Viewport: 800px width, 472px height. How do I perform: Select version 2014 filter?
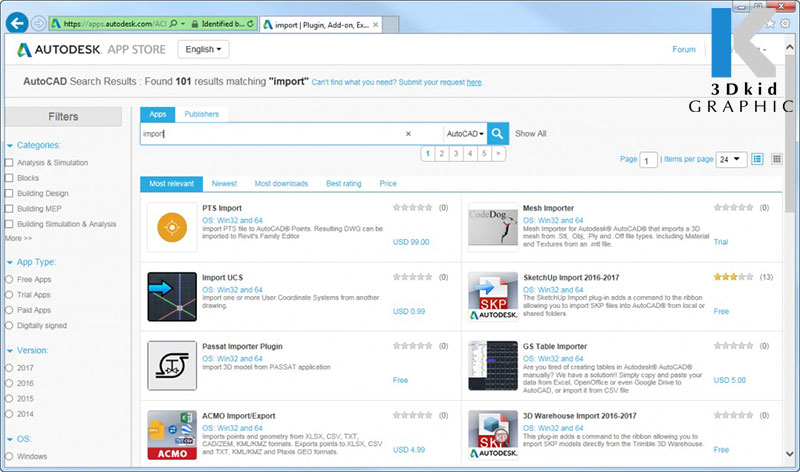(x=9, y=414)
